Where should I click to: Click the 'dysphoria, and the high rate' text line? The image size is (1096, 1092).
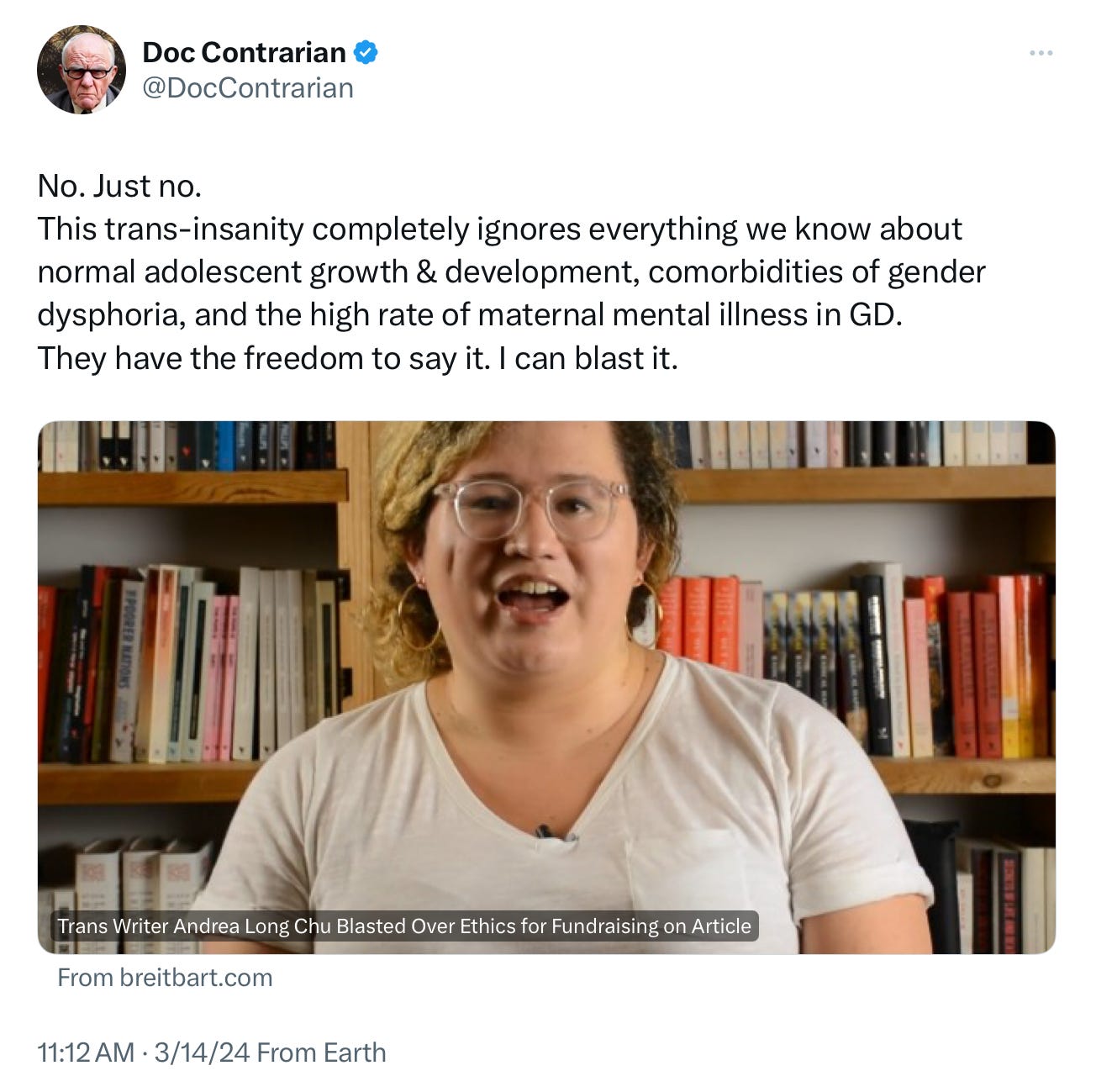tap(470, 314)
